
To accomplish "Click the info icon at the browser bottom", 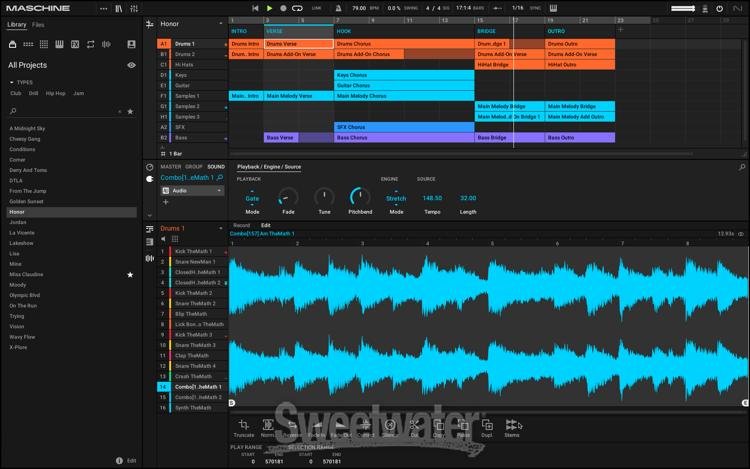I will (x=119, y=461).
